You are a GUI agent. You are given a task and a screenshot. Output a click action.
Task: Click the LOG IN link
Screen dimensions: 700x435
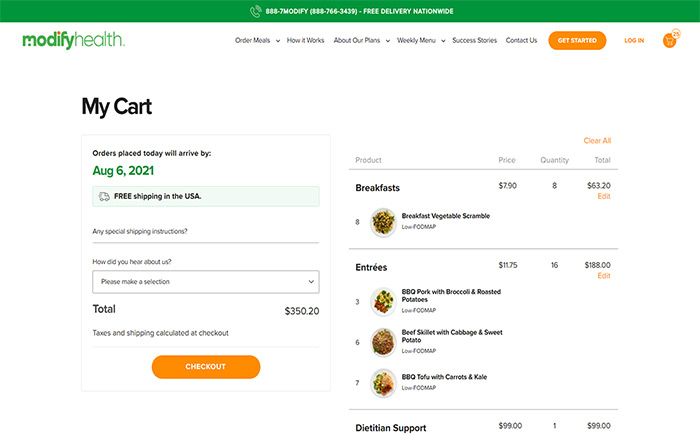634,40
